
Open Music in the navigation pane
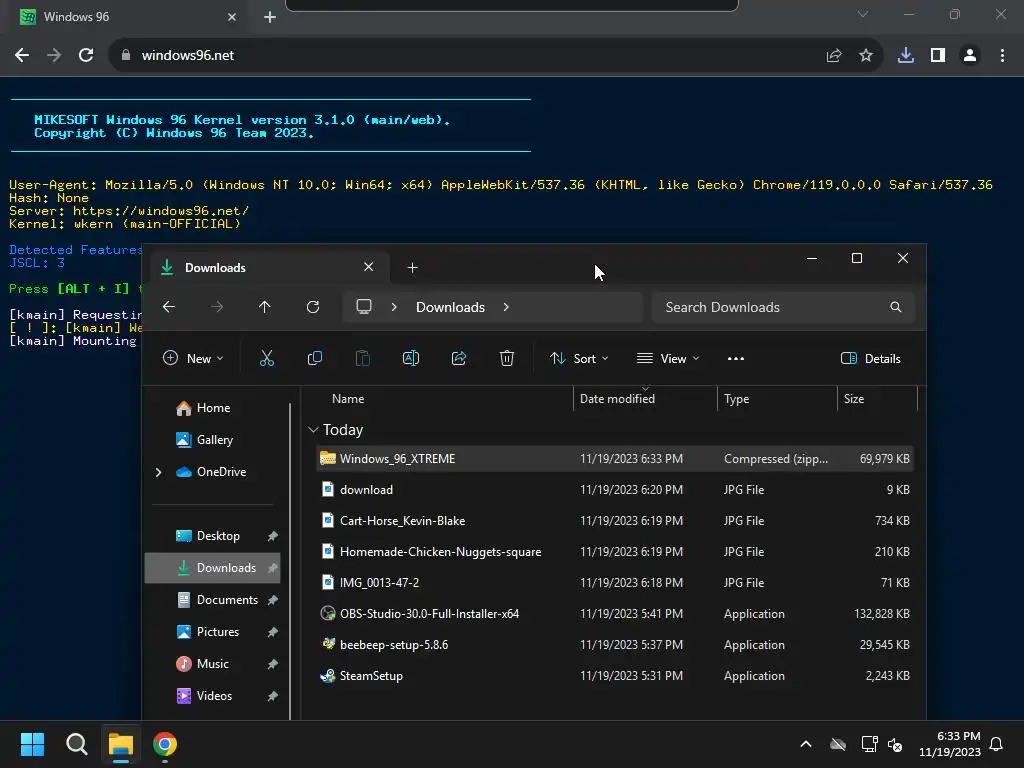pos(212,664)
